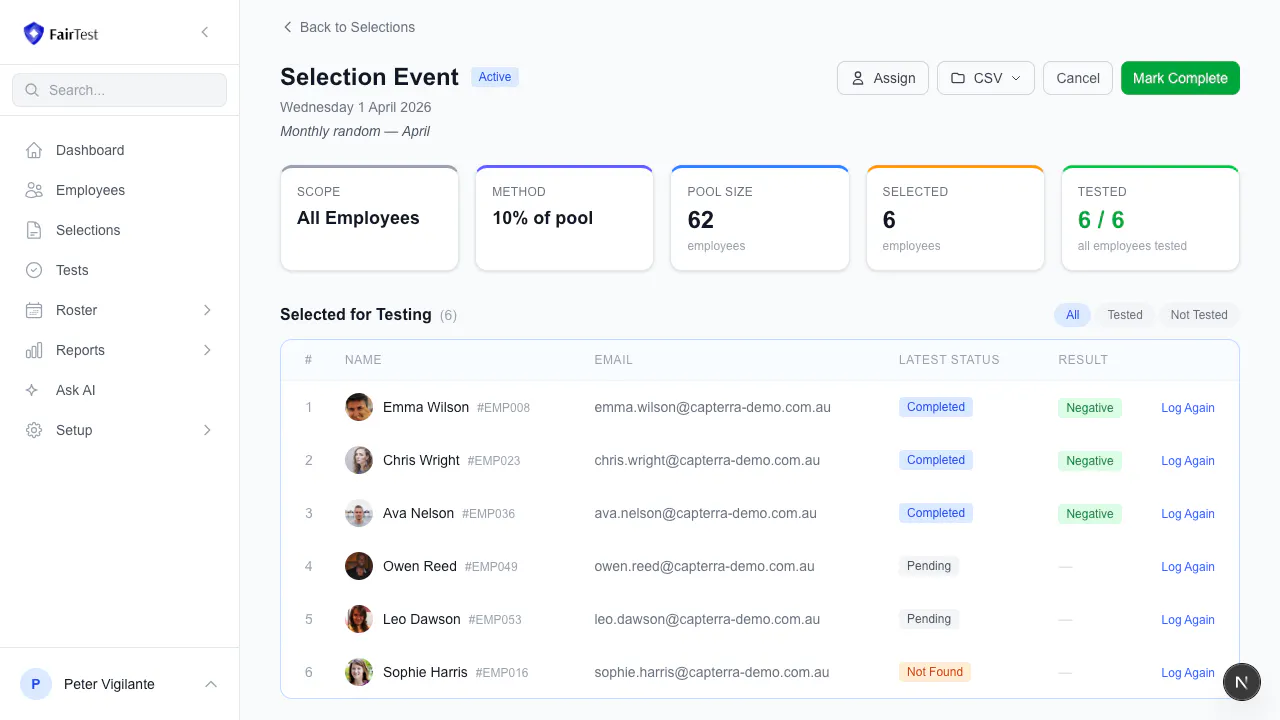Open Dashboard via the home icon
1280x720 pixels.
click(x=34, y=150)
